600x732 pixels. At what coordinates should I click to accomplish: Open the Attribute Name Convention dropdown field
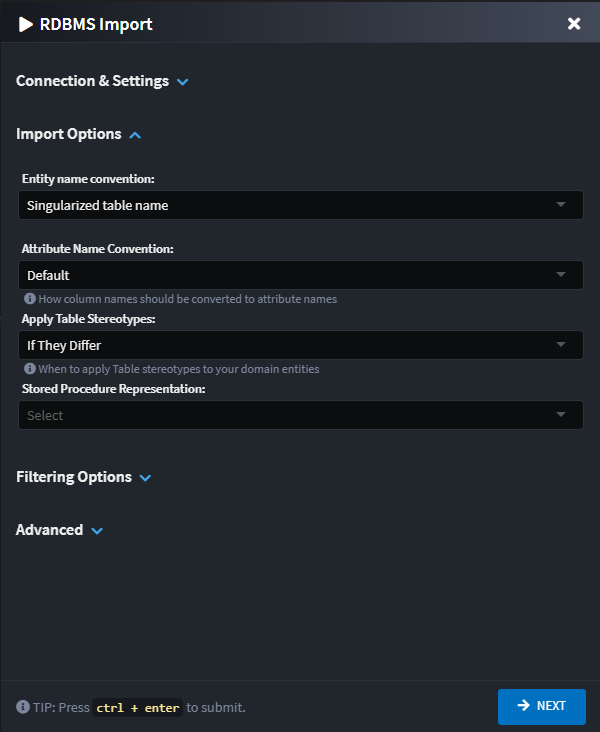290,275
